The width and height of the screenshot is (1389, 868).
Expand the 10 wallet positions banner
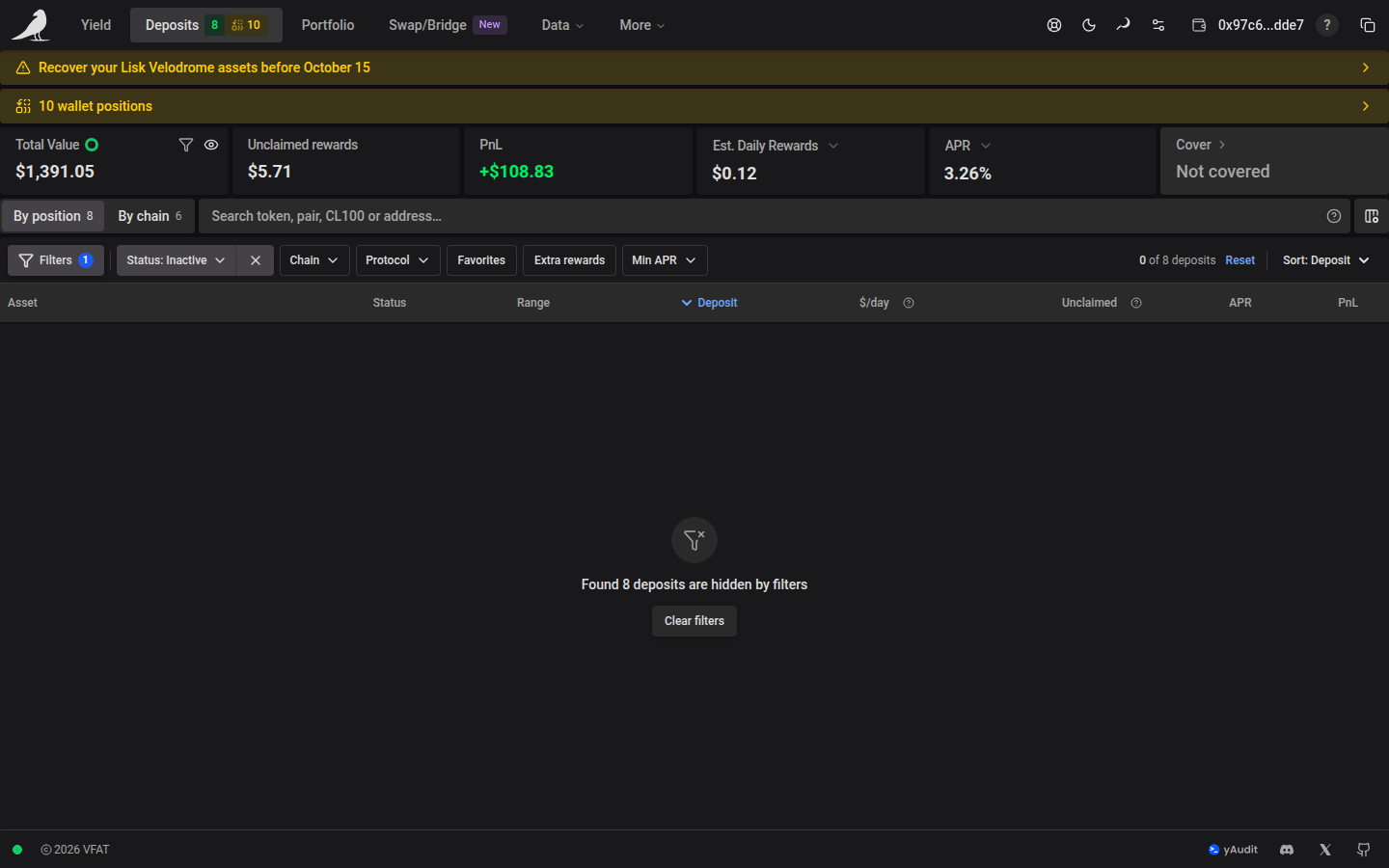(x=694, y=106)
